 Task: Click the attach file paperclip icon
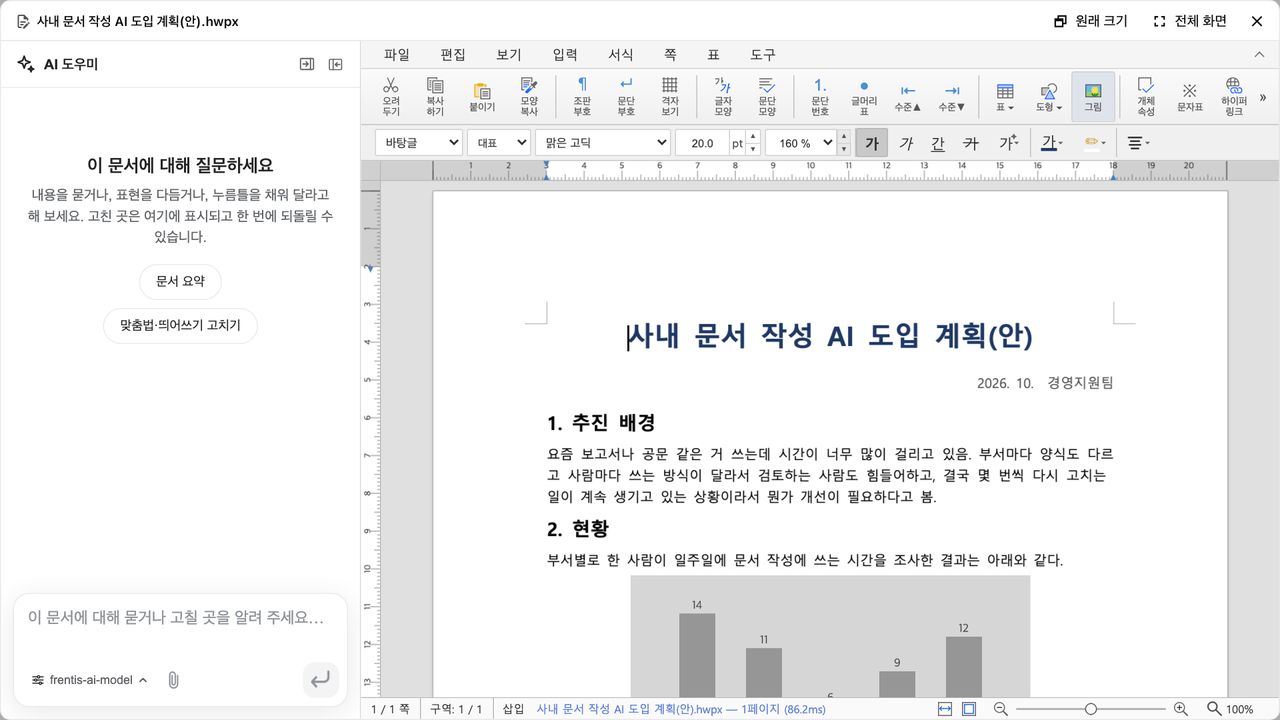(x=173, y=680)
